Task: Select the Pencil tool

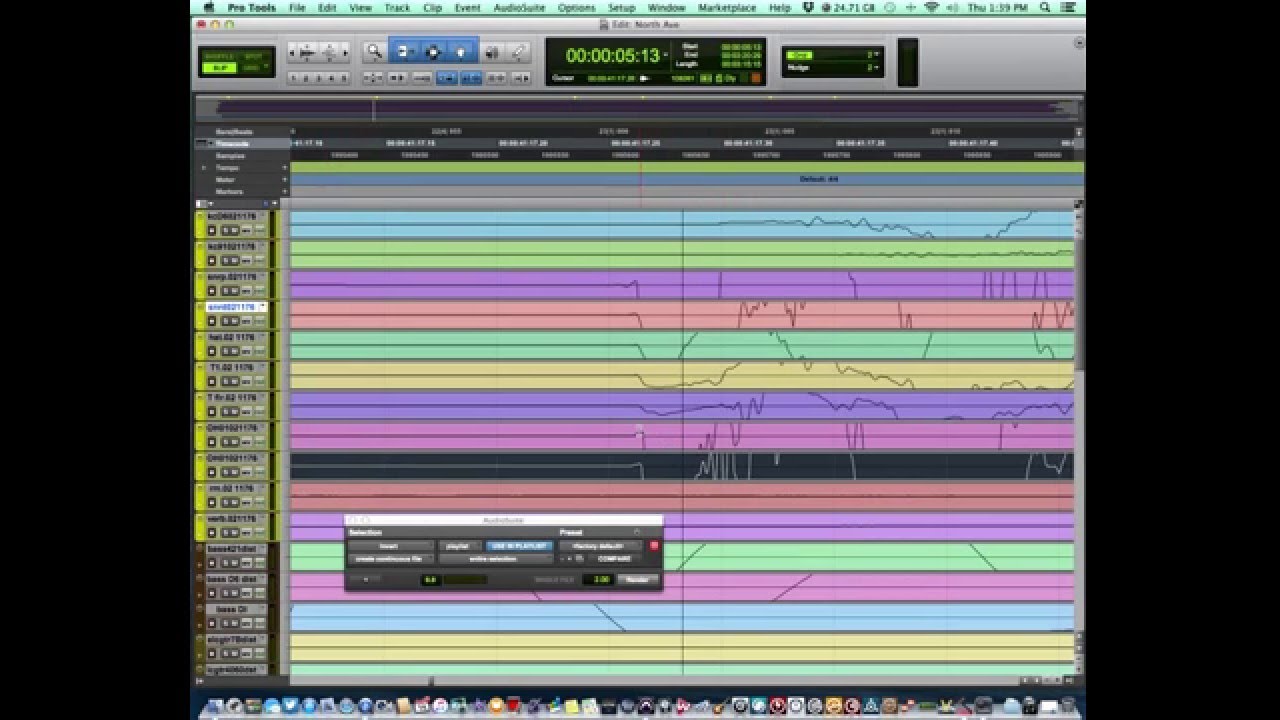Action: [x=518, y=51]
